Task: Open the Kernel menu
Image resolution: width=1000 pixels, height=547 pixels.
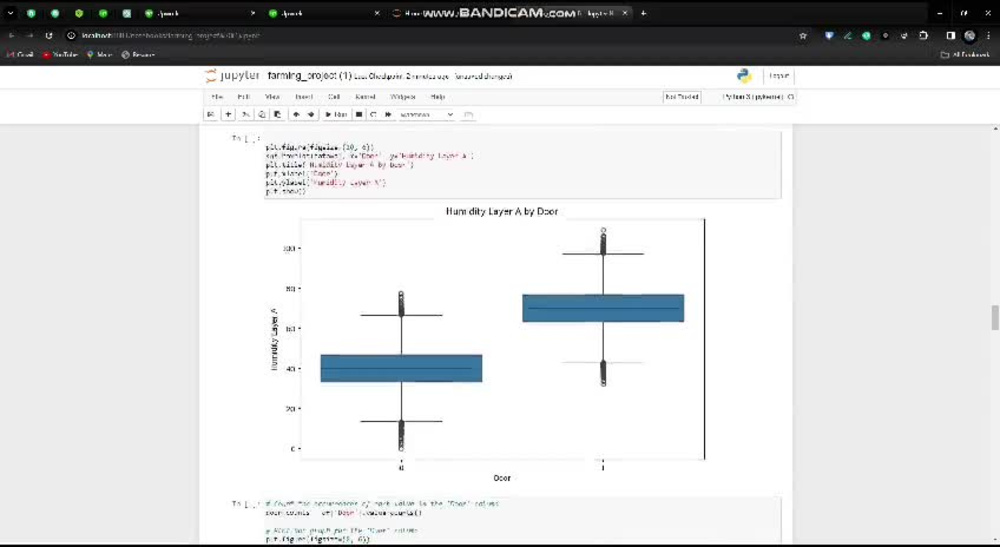Action: [x=365, y=97]
